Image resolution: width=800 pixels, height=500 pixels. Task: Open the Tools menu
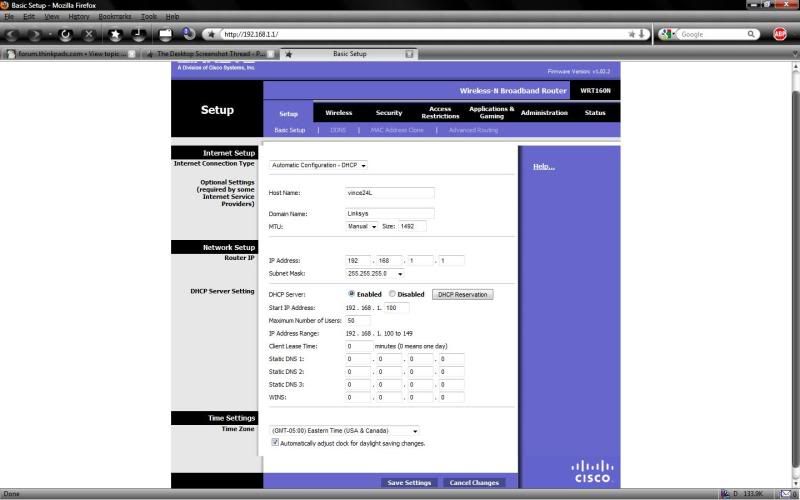pyautogui.click(x=149, y=16)
